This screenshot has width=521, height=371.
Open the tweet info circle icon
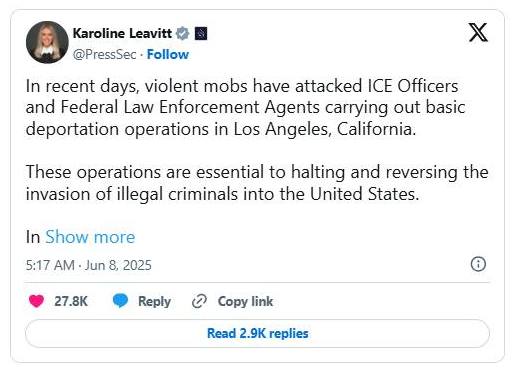[478, 264]
